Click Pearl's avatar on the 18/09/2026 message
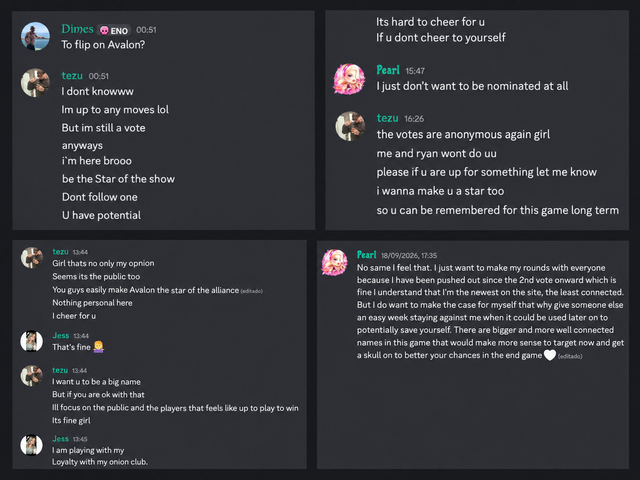The height and width of the screenshot is (480, 640). pyautogui.click(x=335, y=262)
